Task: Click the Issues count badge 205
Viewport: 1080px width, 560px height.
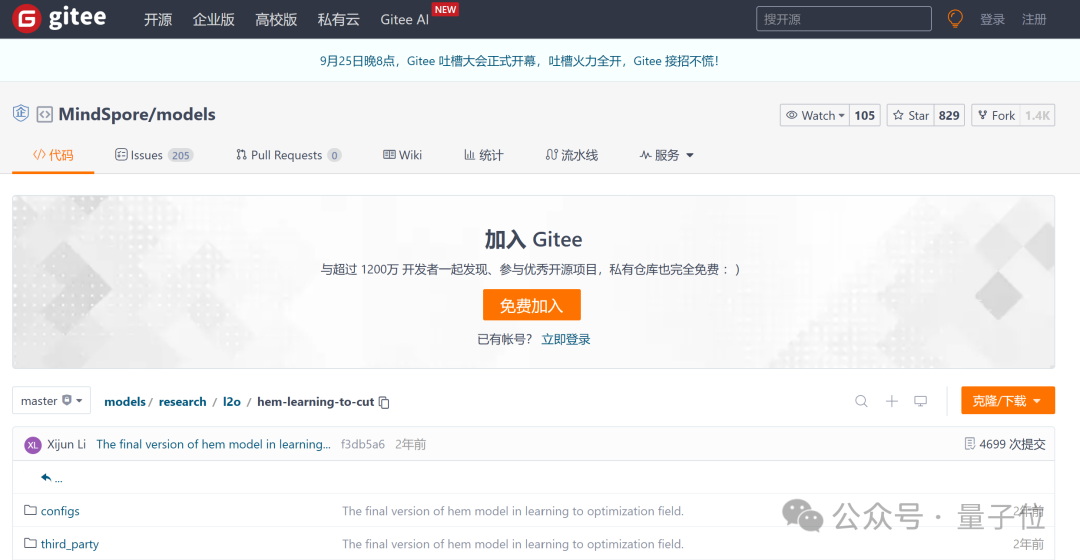Action: click(181, 156)
